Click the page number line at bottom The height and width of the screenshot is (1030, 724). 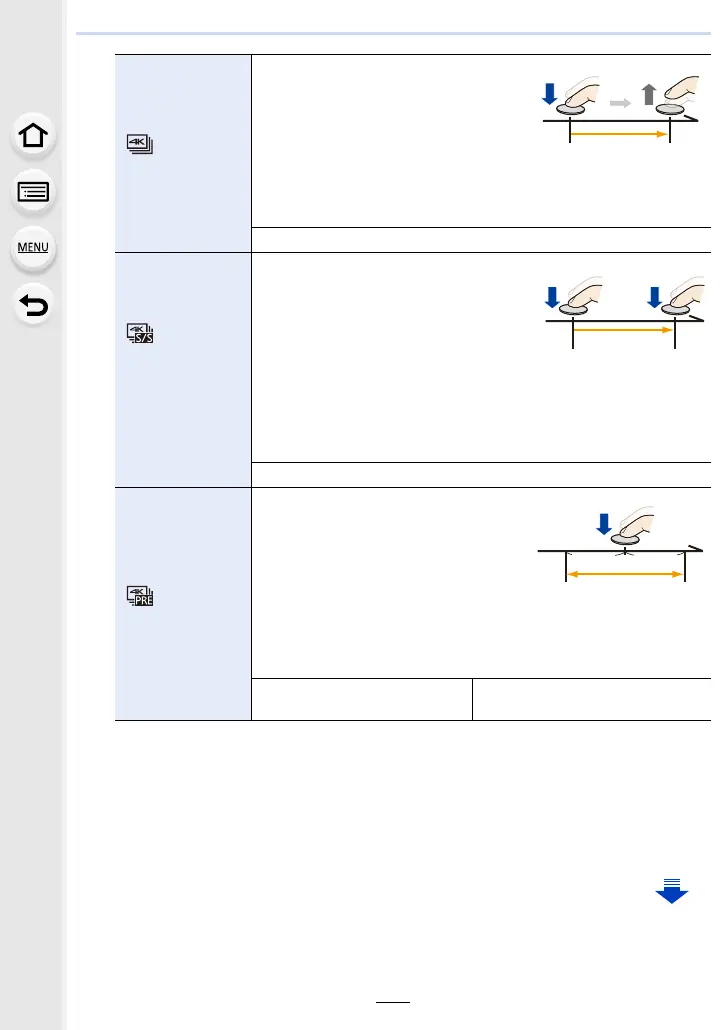[x=393, y=1002]
